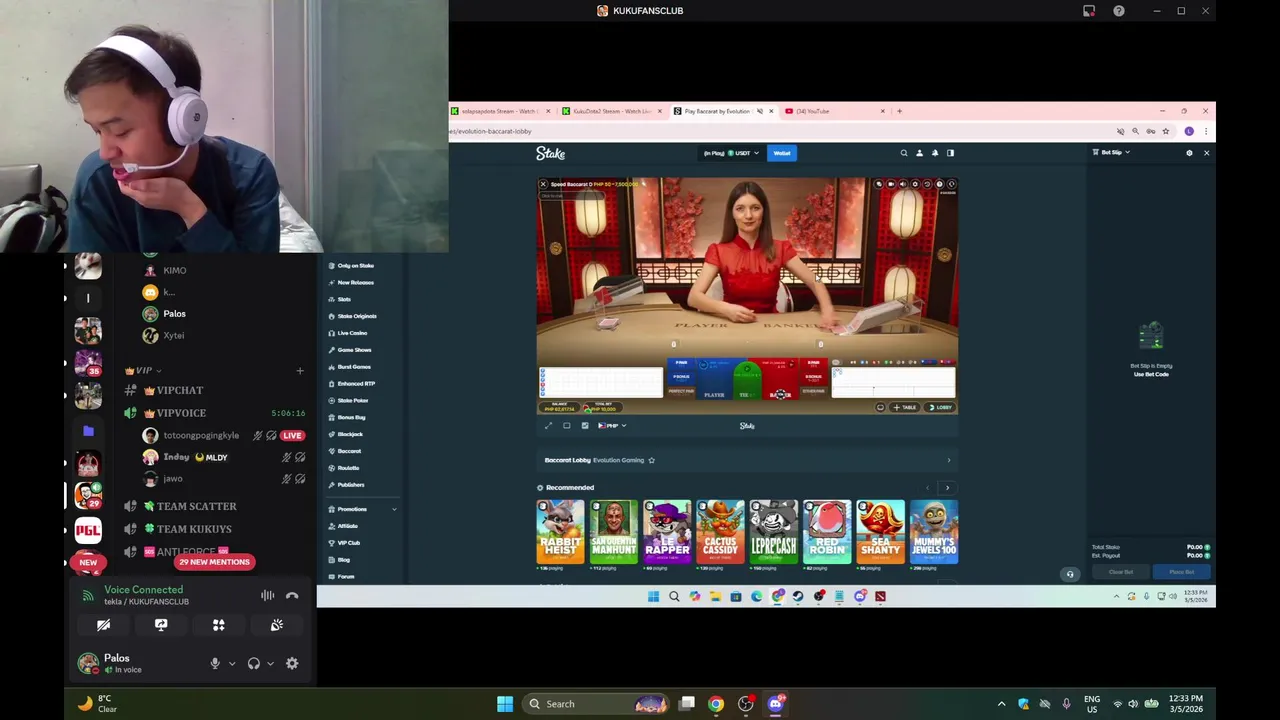Open Discord noise suppression icon
The height and width of the screenshot is (720, 1280).
pyautogui.click(x=267, y=595)
